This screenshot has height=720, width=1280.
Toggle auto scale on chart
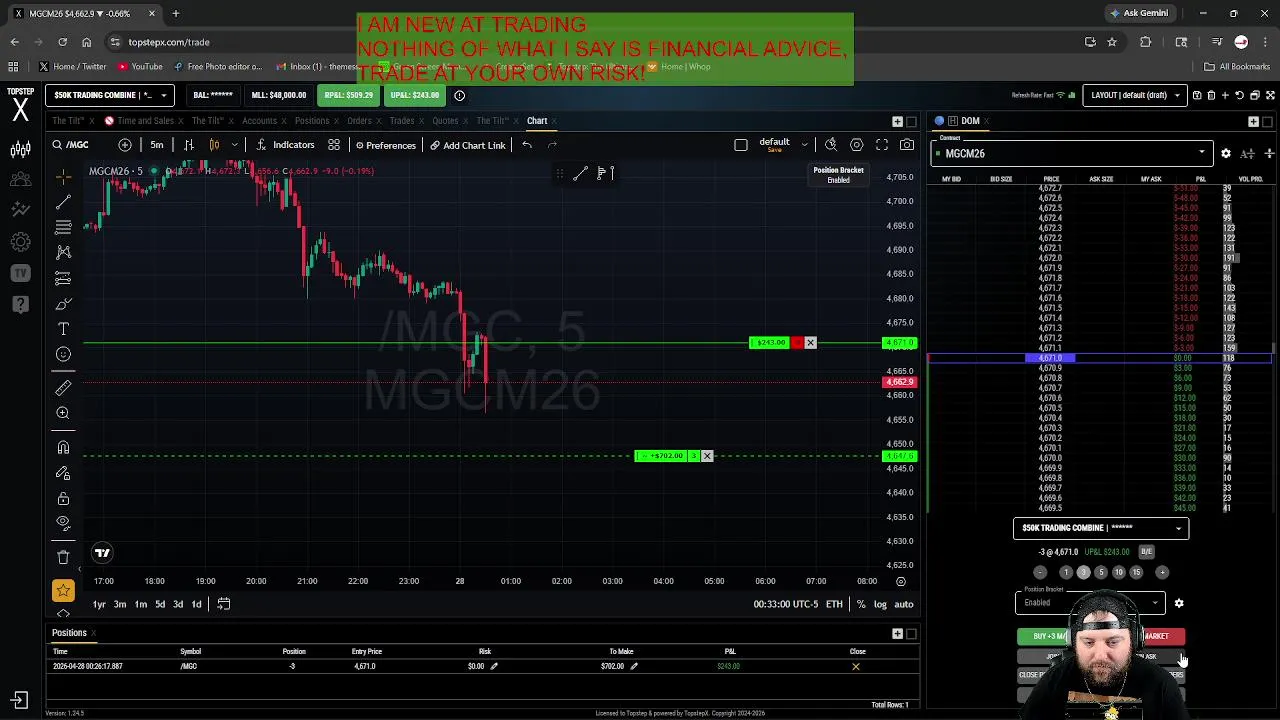(904, 604)
